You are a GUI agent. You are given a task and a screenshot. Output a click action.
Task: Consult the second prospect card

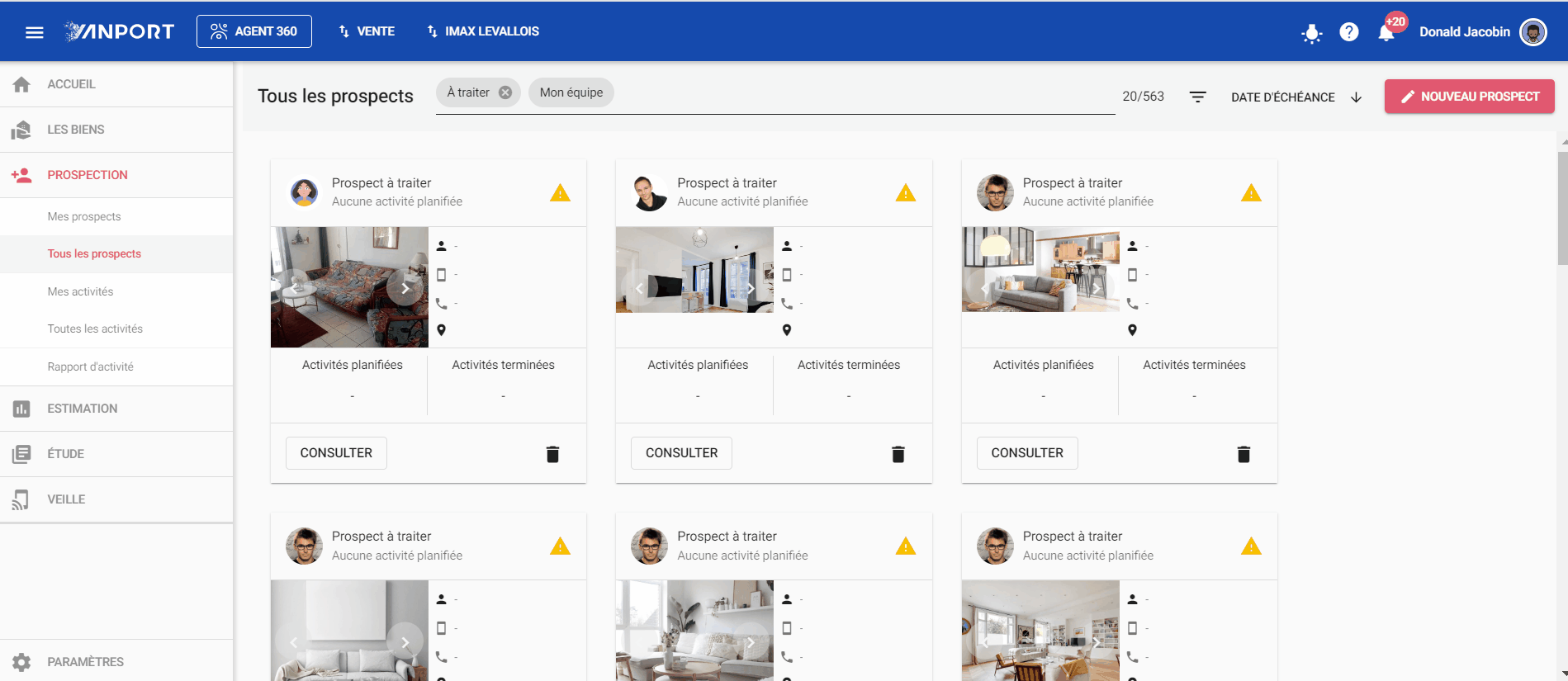[681, 453]
